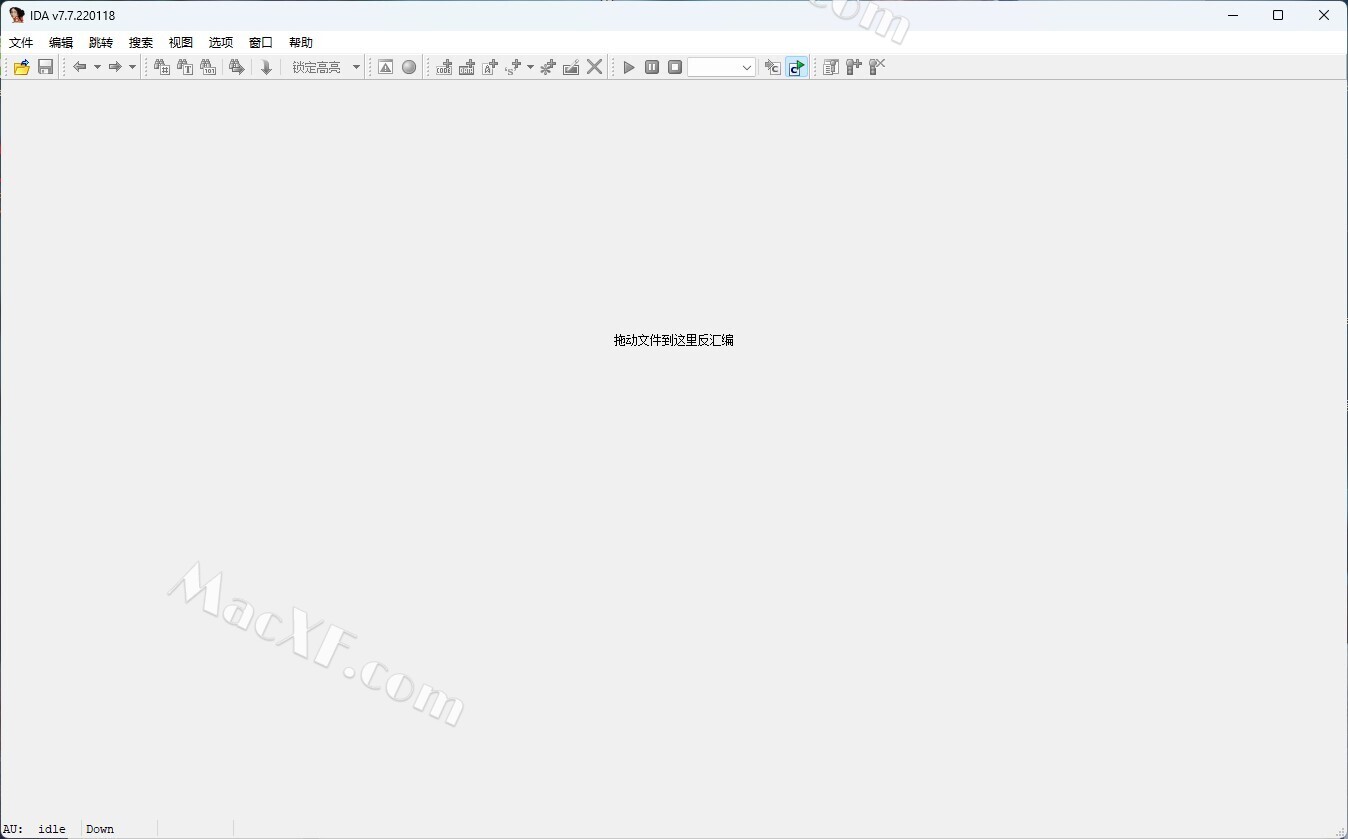Jump back with the left arrow
This screenshot has width=1348, height=839.
click(79, 67)
